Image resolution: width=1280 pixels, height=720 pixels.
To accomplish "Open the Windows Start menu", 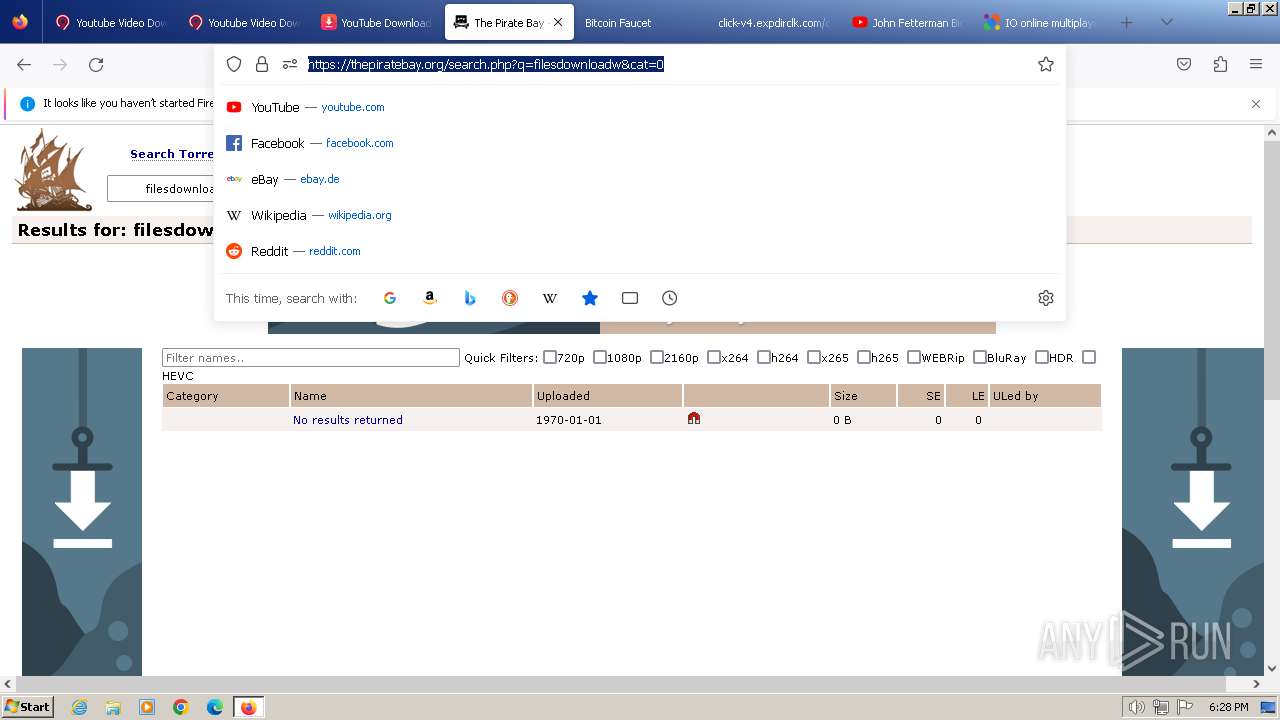I will pyautogui.click(x=27, y=707).
